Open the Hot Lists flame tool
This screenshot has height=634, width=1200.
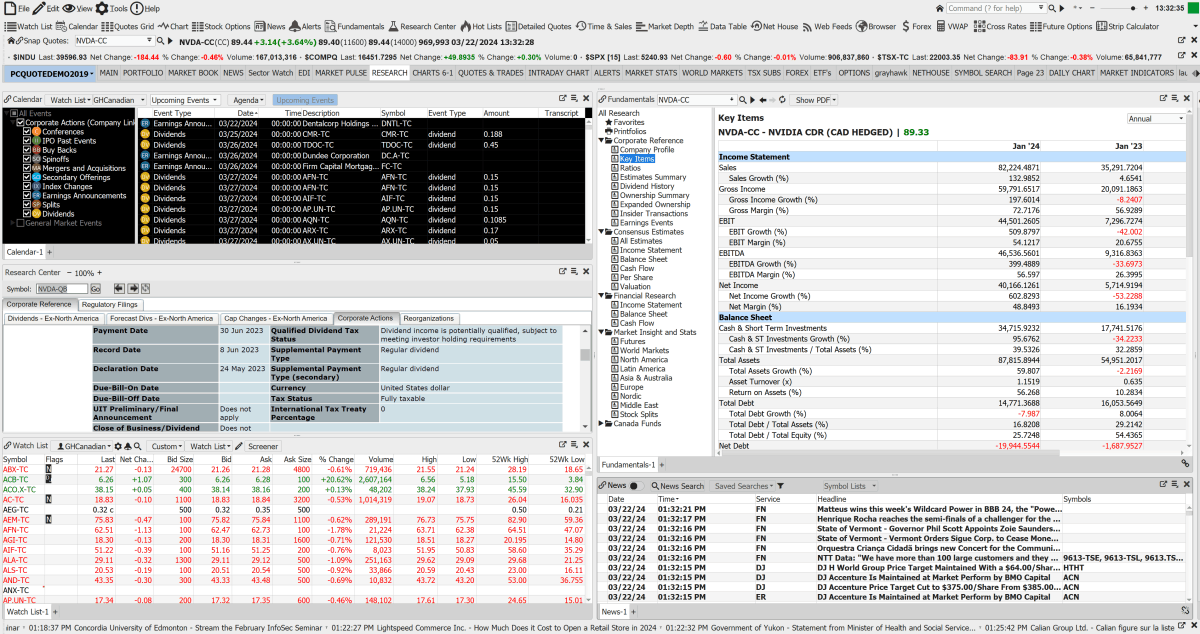point(482,26)
